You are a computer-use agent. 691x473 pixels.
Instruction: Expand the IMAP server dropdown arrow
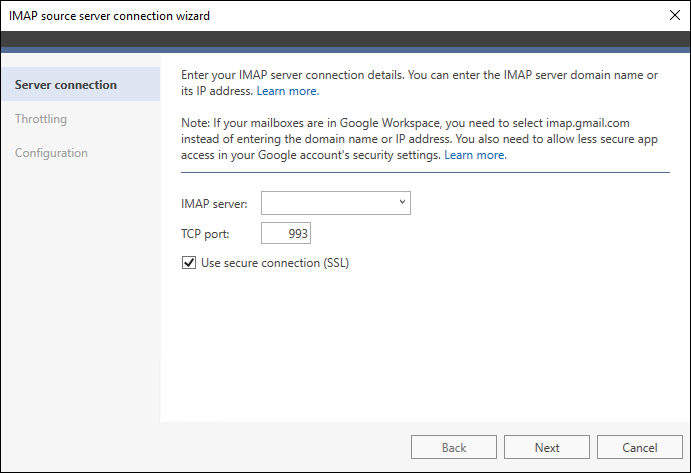[x=402, y=202]
